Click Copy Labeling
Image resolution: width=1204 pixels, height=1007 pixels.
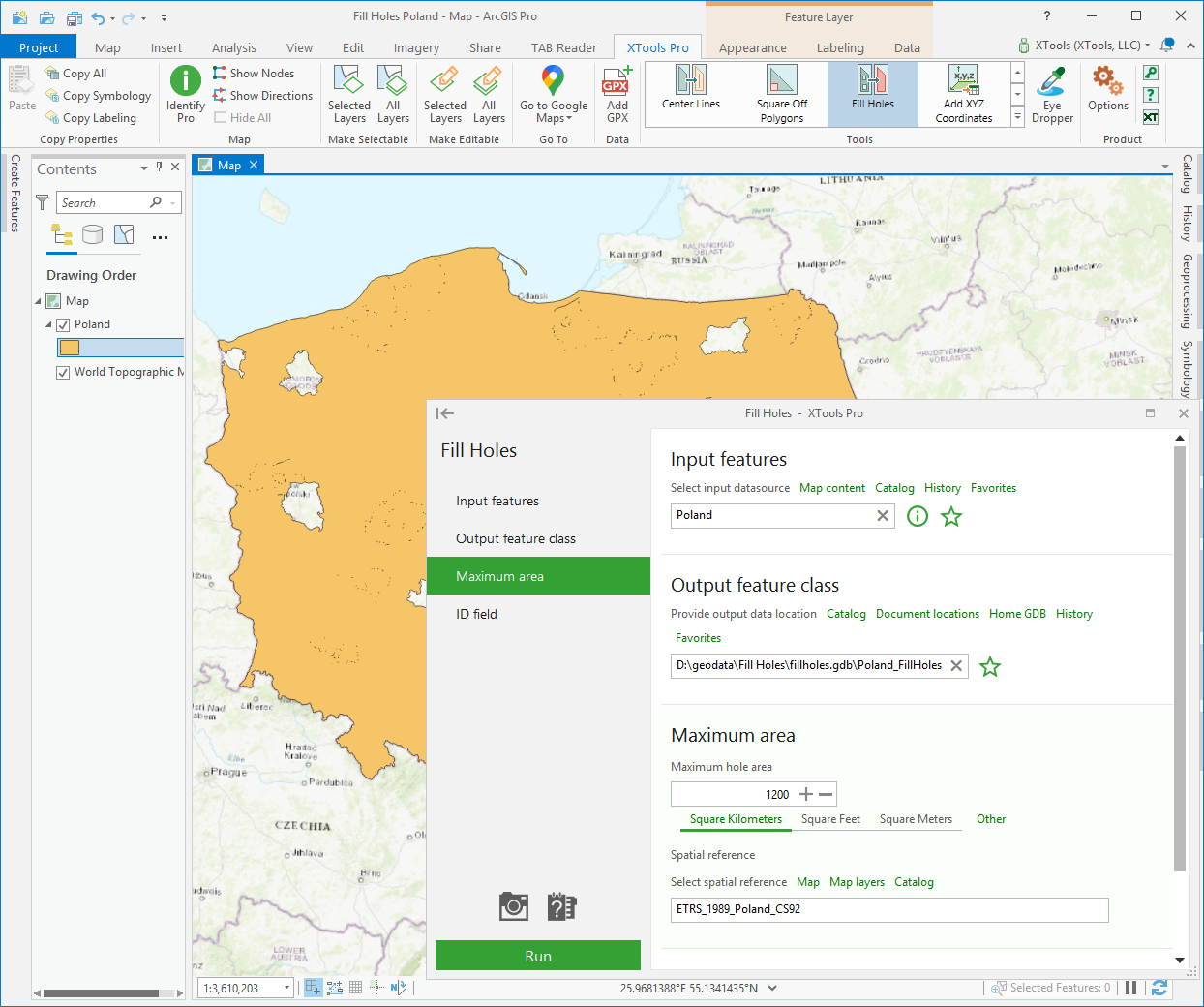(x=91, y=118)
